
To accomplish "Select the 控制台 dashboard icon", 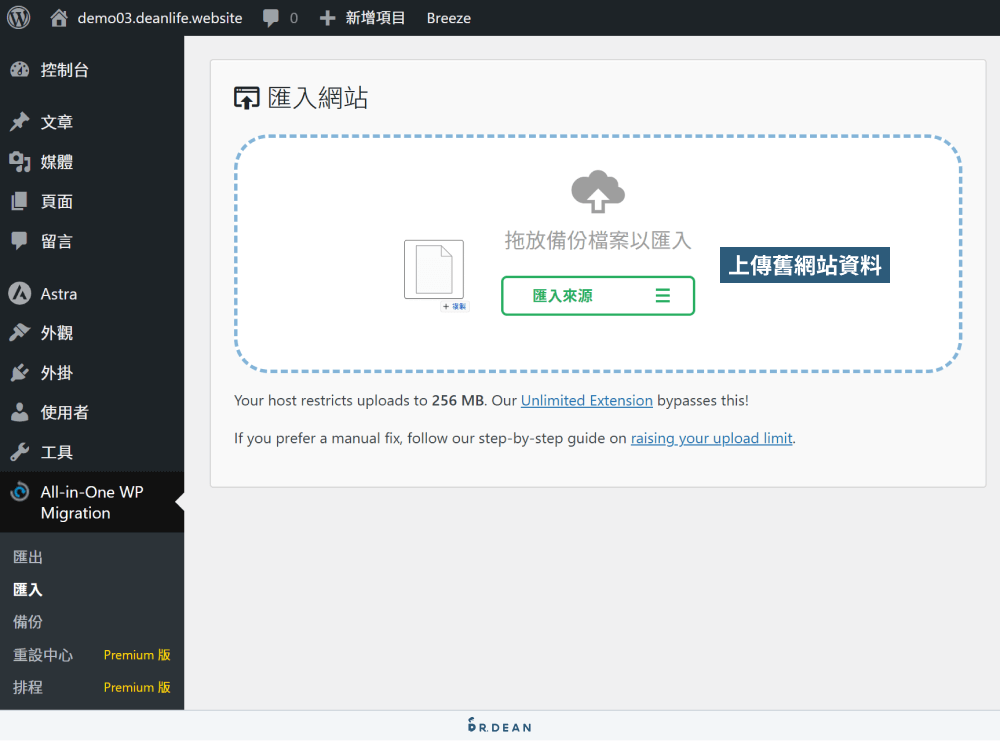I will [x=21, y=69].
